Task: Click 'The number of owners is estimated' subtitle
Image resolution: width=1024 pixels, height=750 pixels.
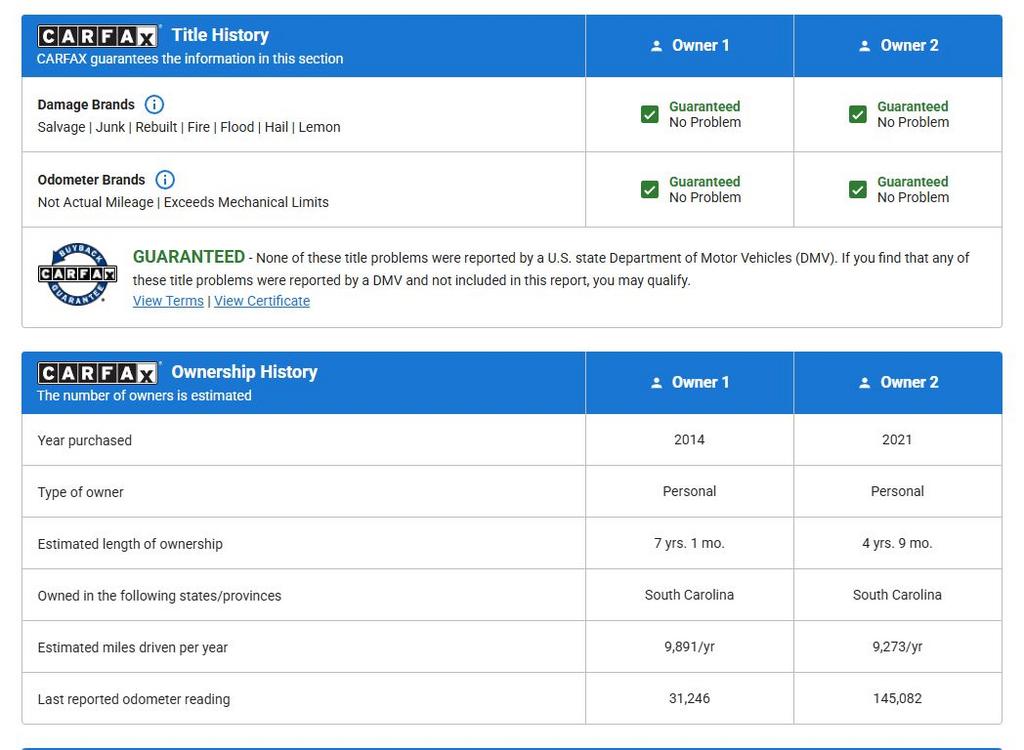Action: pos(144,395)
